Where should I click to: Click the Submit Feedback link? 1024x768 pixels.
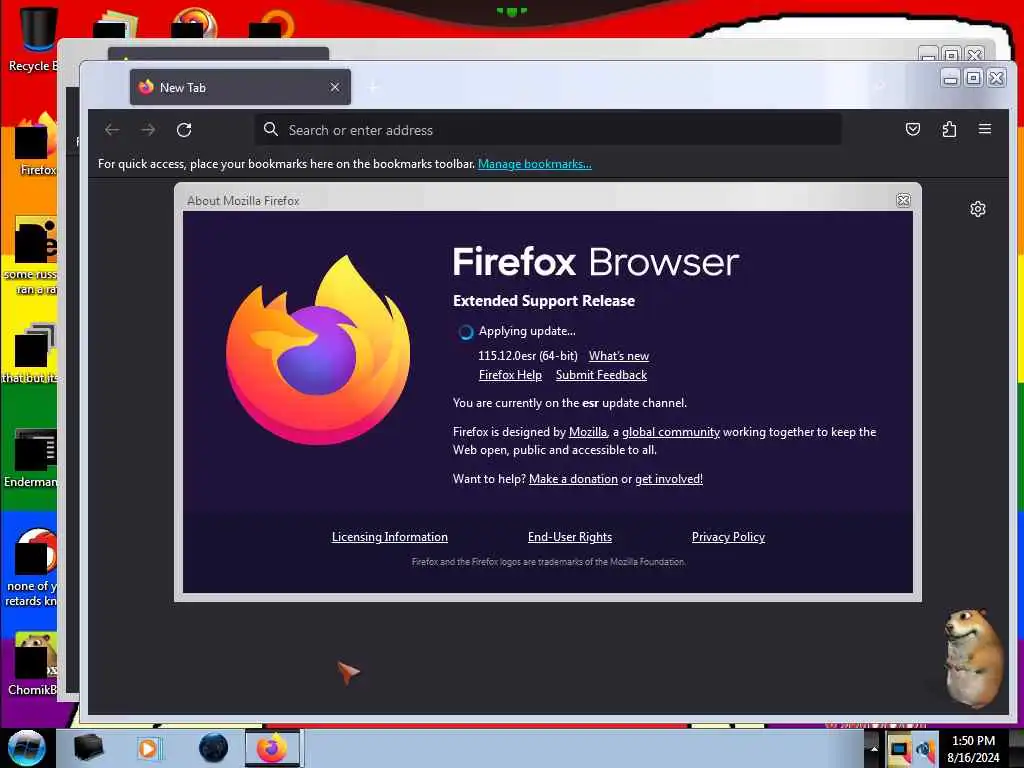coord(601,375)
